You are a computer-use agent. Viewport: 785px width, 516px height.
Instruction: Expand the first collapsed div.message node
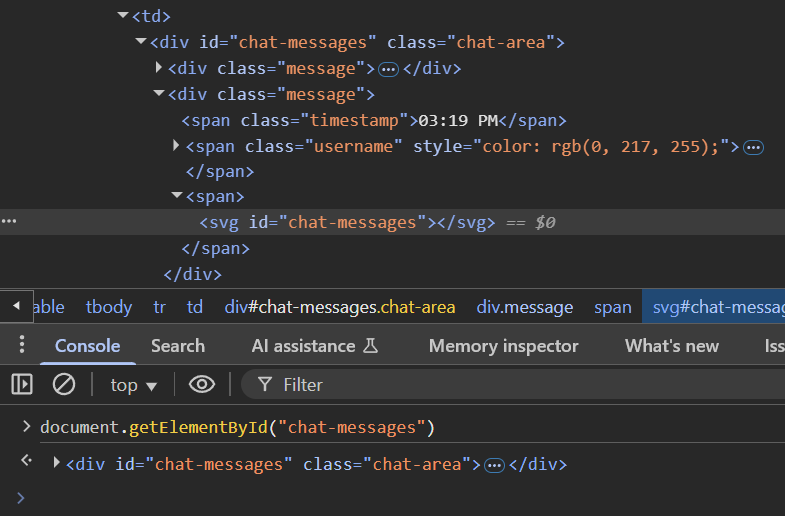pos(158,68)
